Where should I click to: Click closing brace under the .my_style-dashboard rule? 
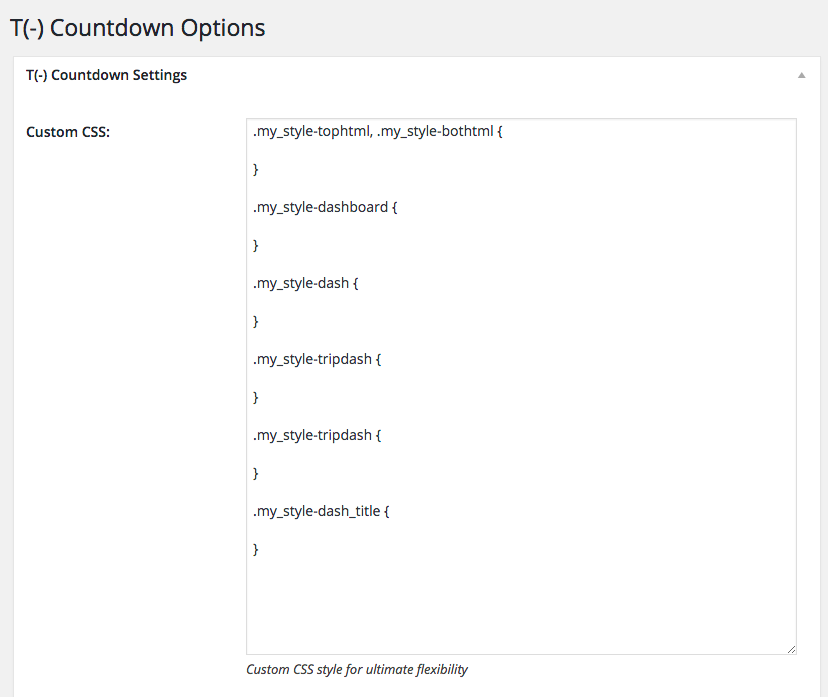click(x=257, y=246)
